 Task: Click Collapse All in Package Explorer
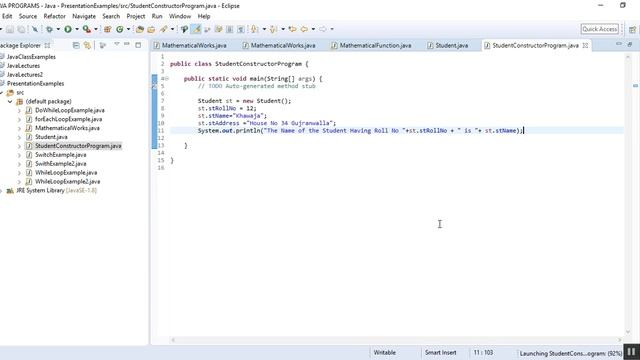(x=76, y=45)
